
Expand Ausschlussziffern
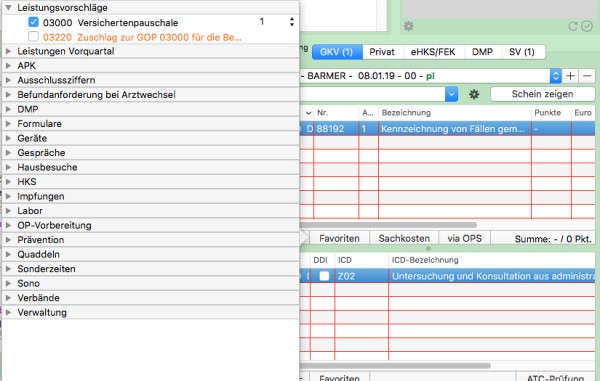(x=8, y=80)
